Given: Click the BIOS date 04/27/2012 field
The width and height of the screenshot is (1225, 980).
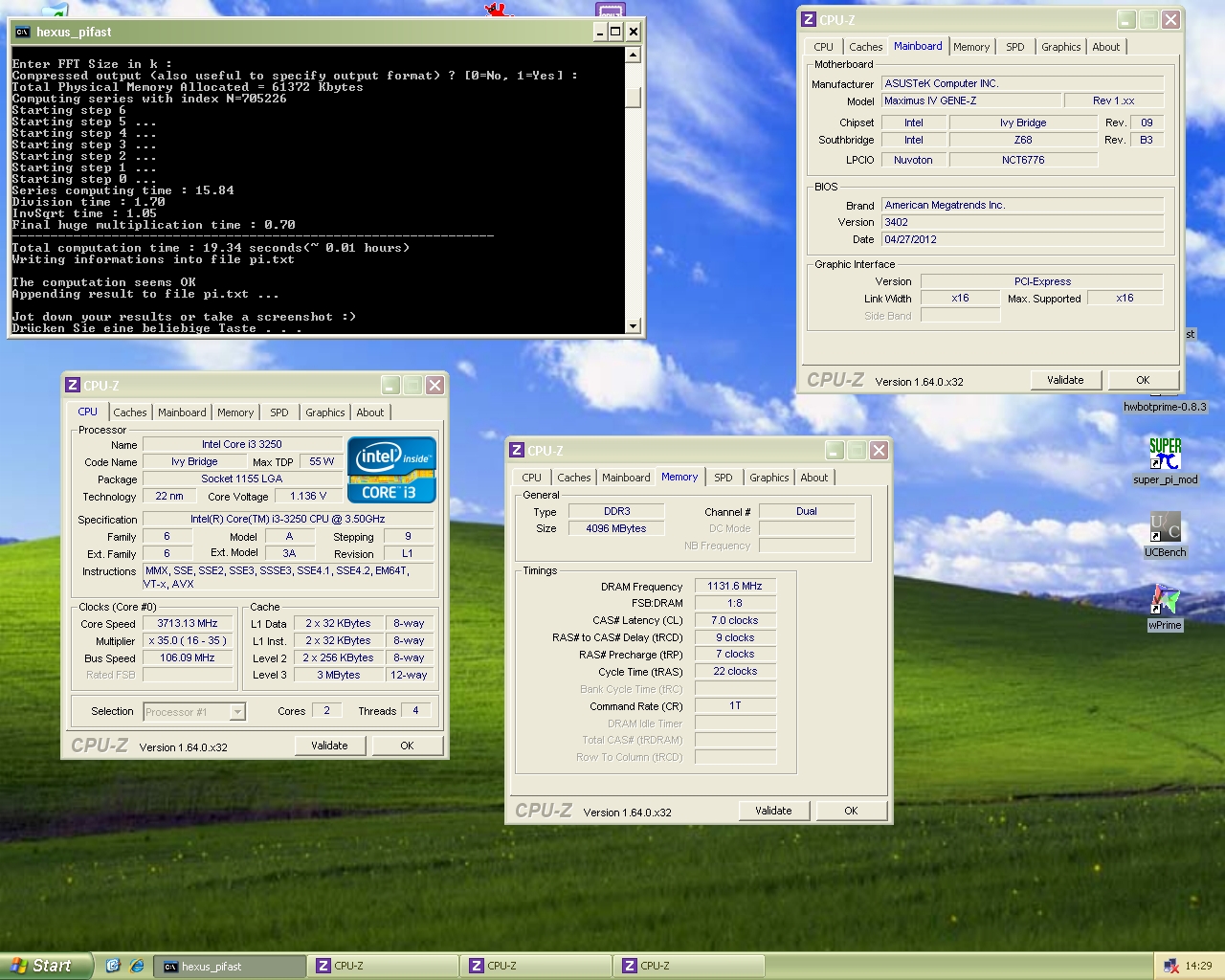Looking at the screenshot, I should coord(1022,239).
